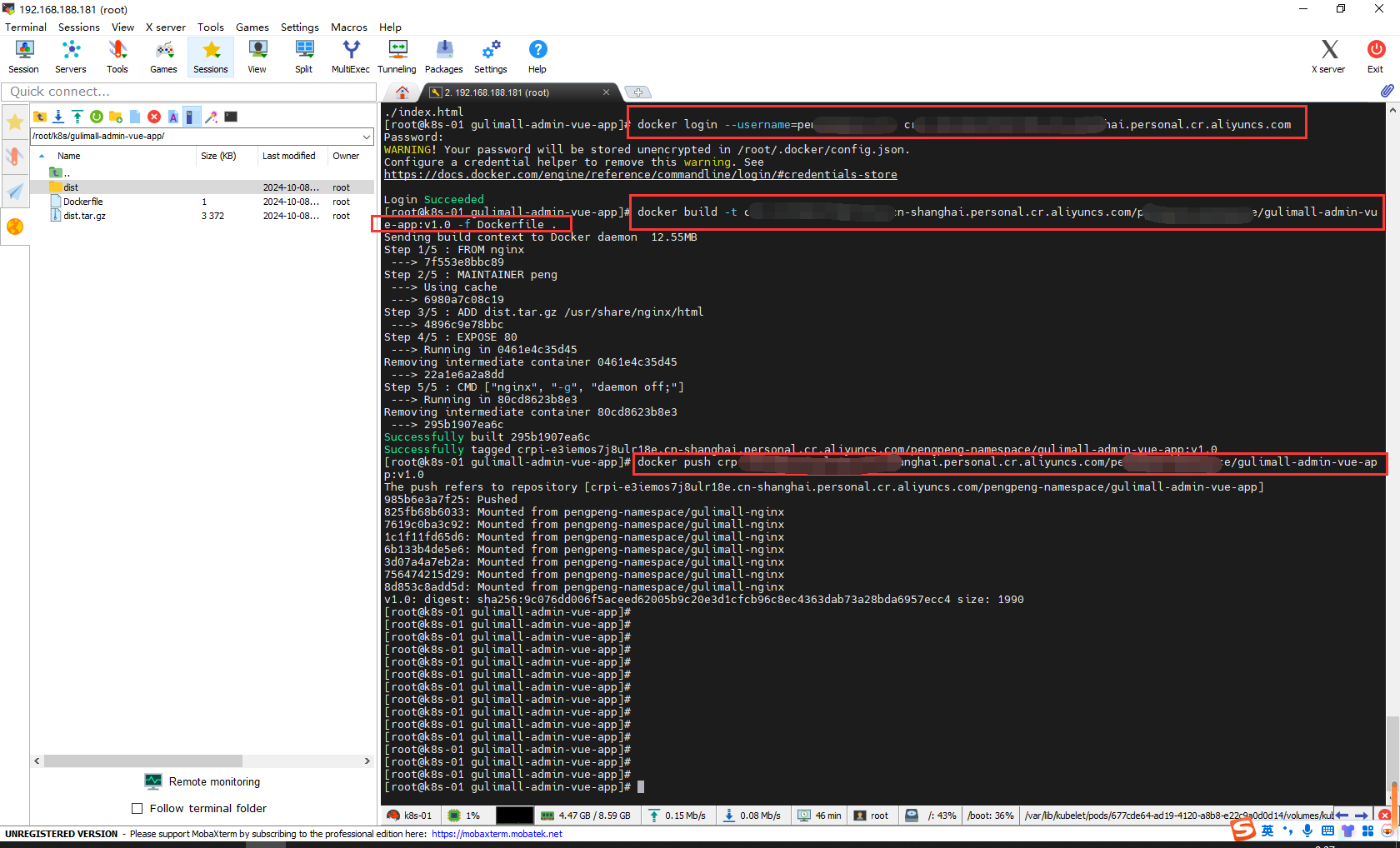This screenshot has height=848, width=1400.
Task: Activate Split terminal mode icon
Action: tap(304, 57)
